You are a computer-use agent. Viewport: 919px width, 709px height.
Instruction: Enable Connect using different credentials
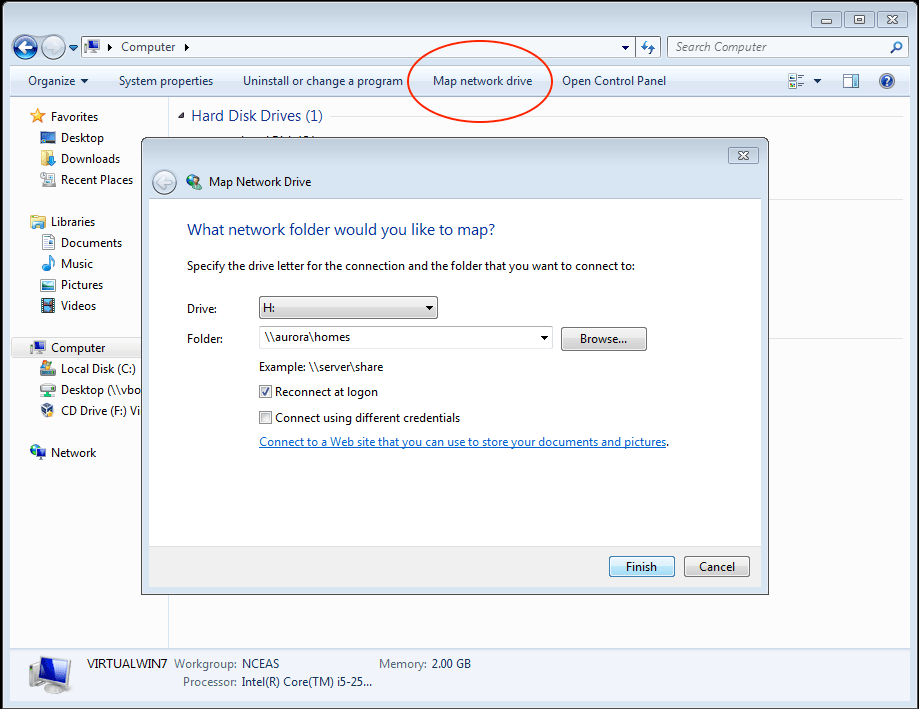(x=266, y=417)
